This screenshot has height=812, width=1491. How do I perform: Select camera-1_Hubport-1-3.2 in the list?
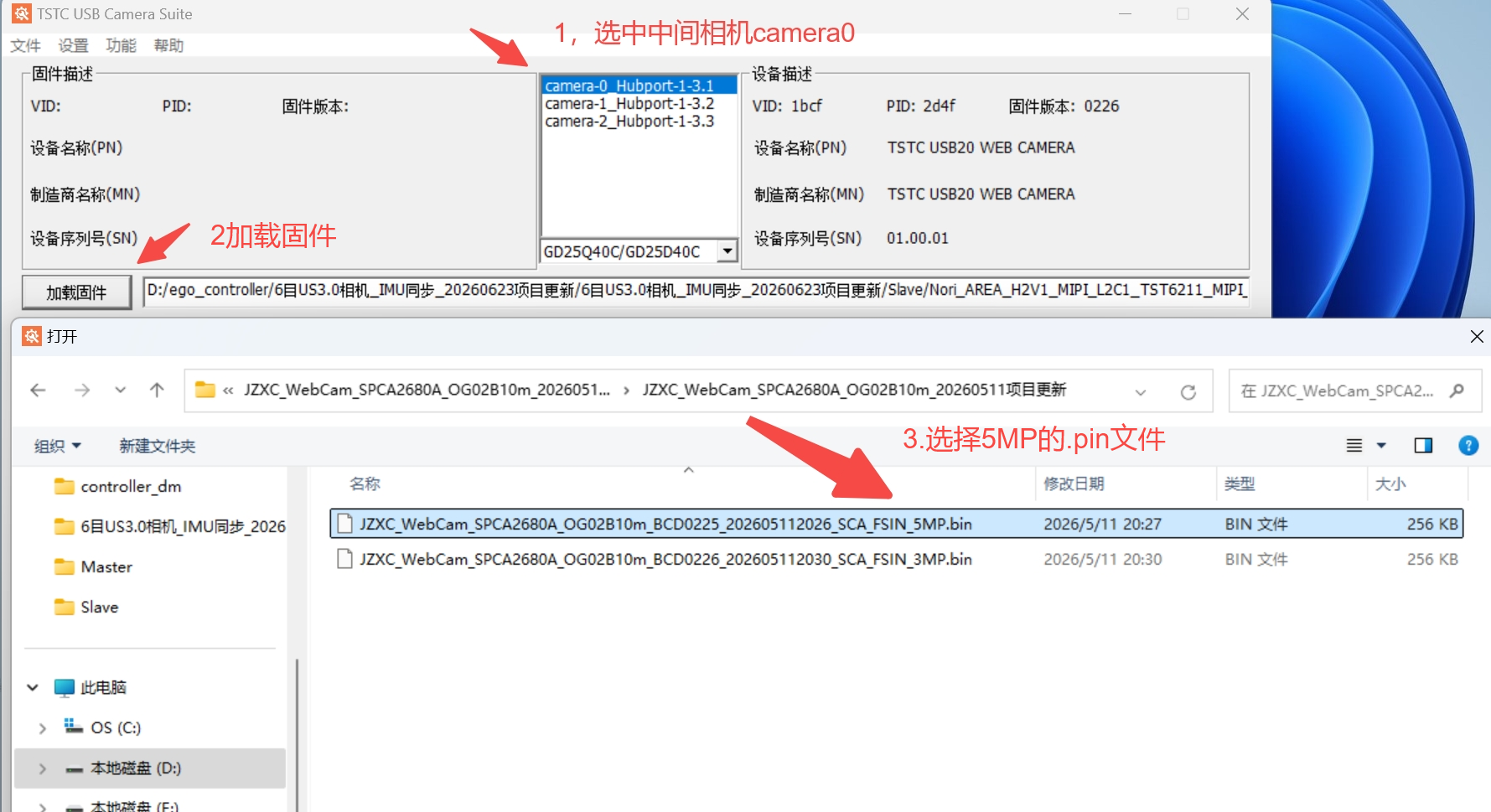[x=629, y=104]
